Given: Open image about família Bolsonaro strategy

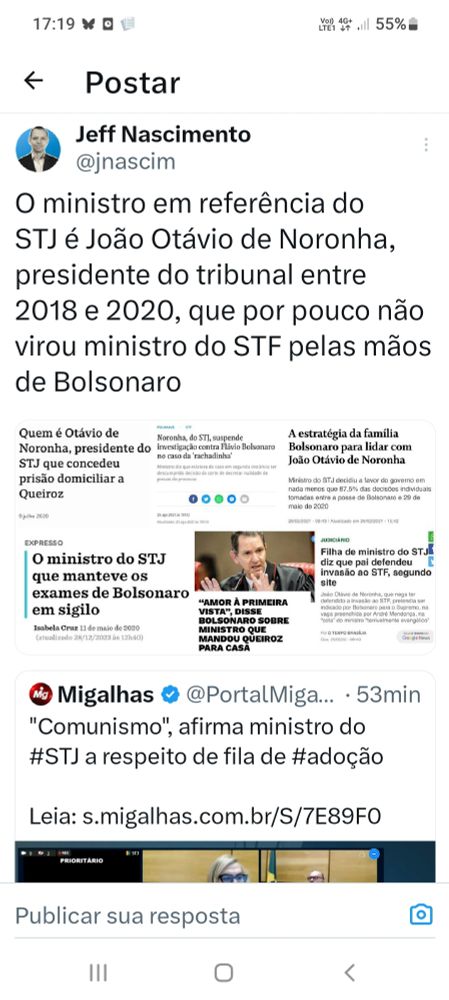Looking at the screenshot, I should [360, 473].
